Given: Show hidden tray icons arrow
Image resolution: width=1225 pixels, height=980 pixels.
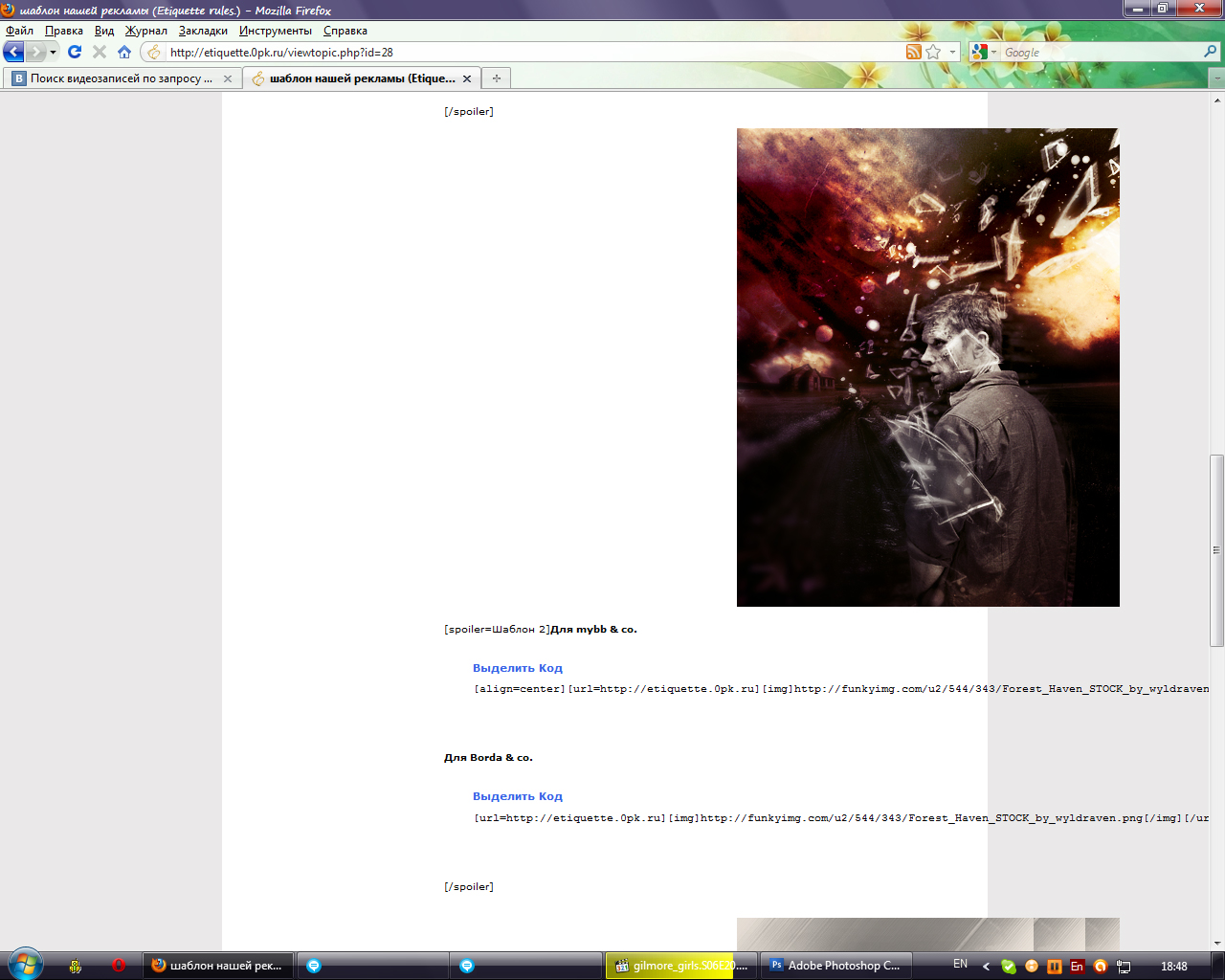Looking at the screenshot, I should (987, 967).
